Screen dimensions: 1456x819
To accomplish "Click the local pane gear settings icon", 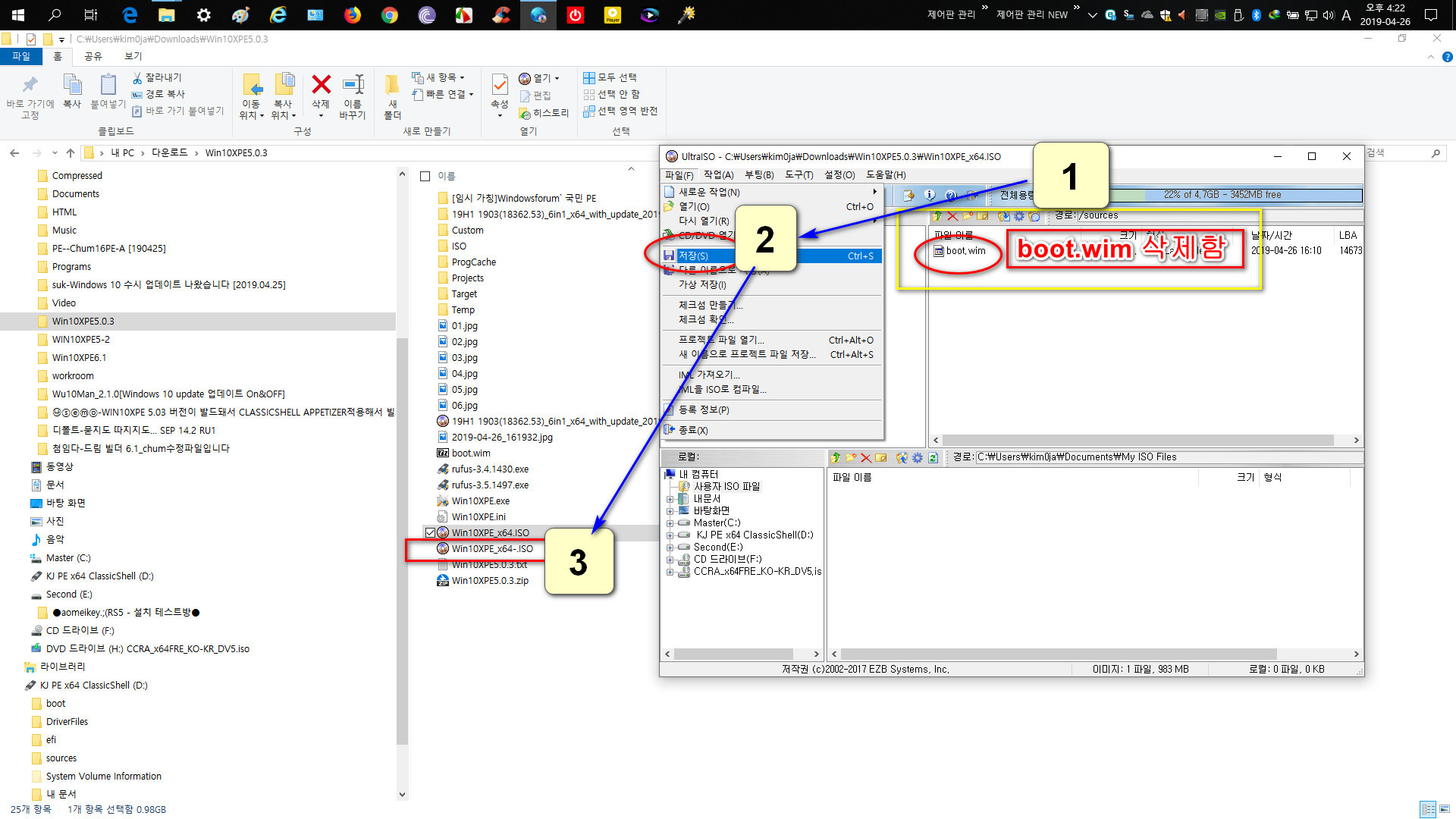I will [x=918, y=457].
